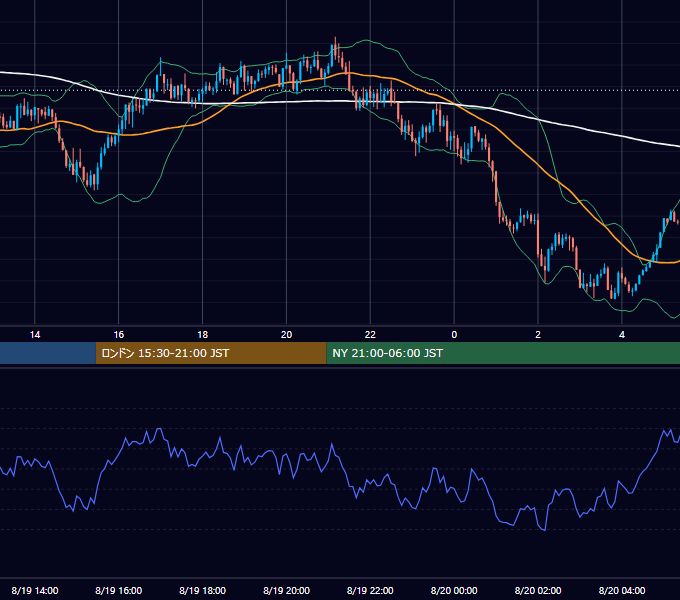The width and height of the screenshot is (680, 600).
Task: Click the 8/19 22:00 date label
Action: point(370,590)
